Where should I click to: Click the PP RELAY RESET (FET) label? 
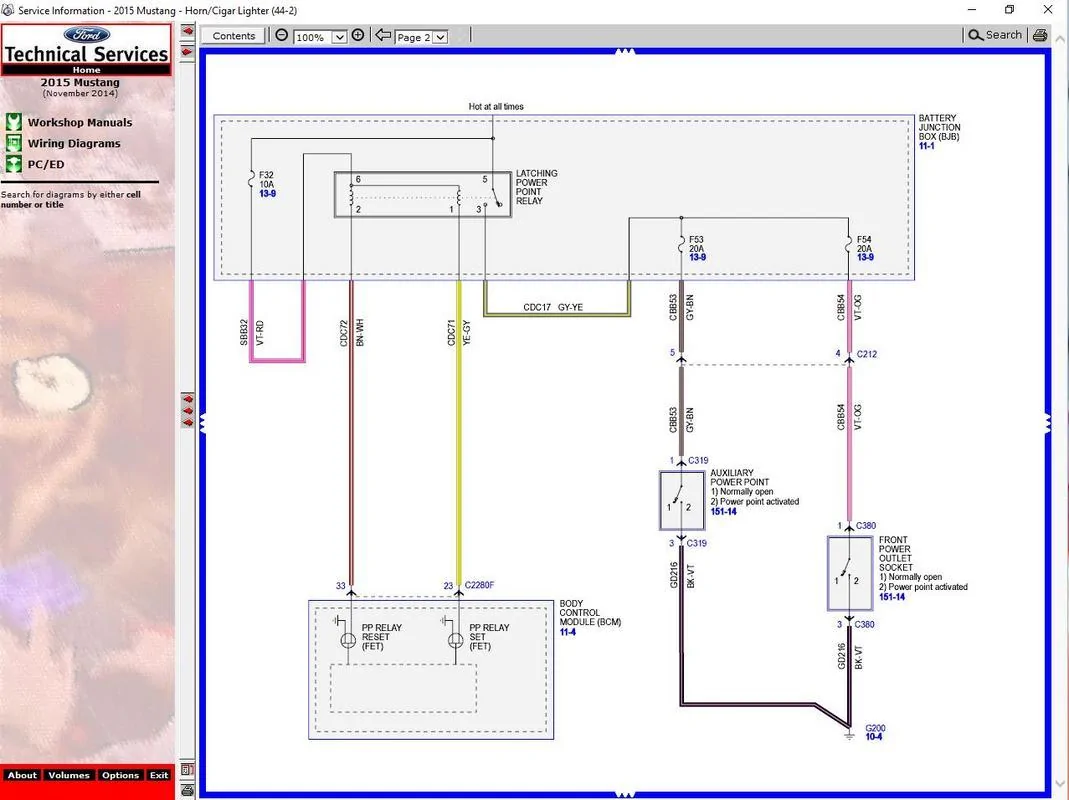(381, 637)
